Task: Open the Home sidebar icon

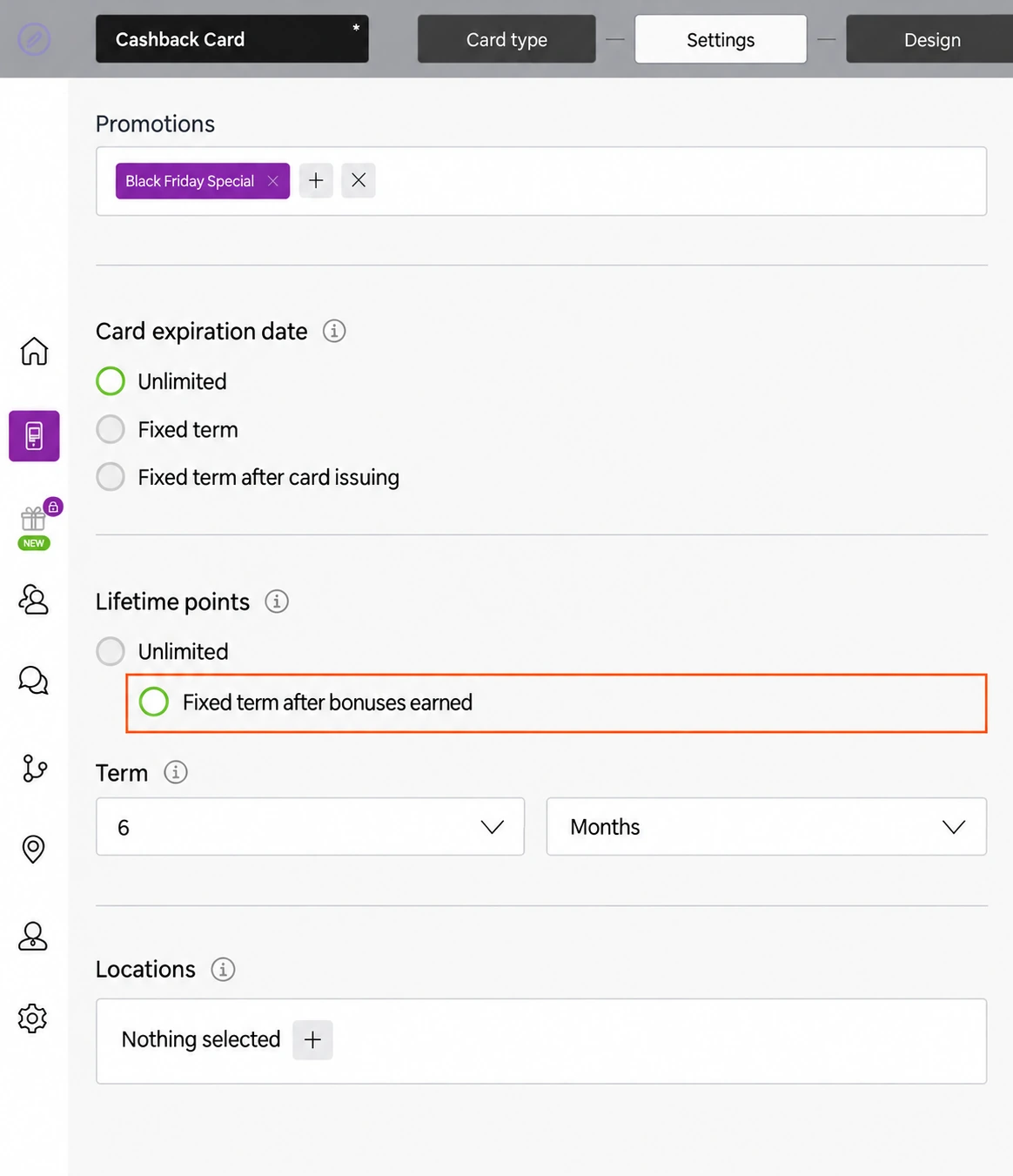Action: [x=34, y=351]
